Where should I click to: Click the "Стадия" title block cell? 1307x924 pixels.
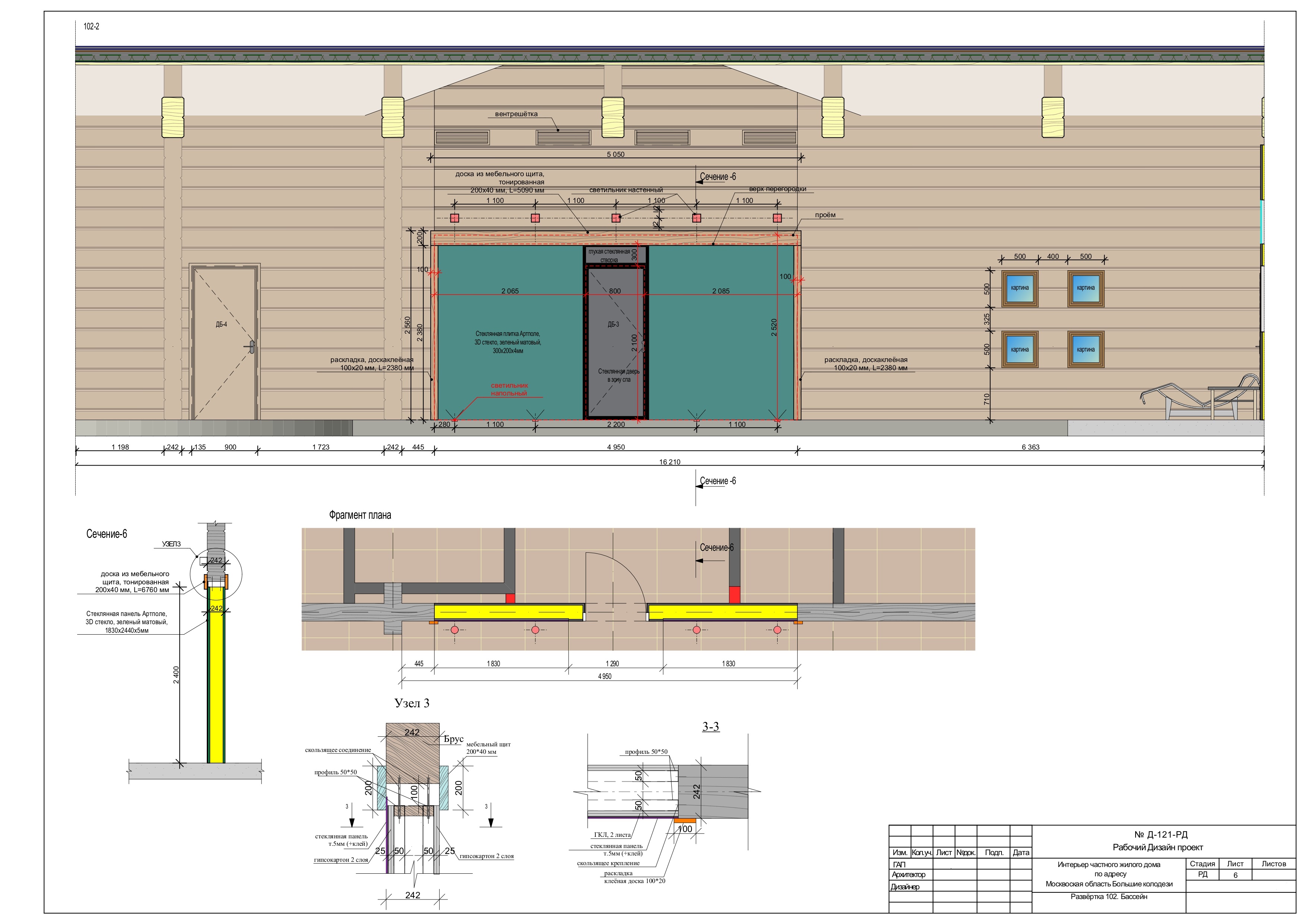[1202, 864]
